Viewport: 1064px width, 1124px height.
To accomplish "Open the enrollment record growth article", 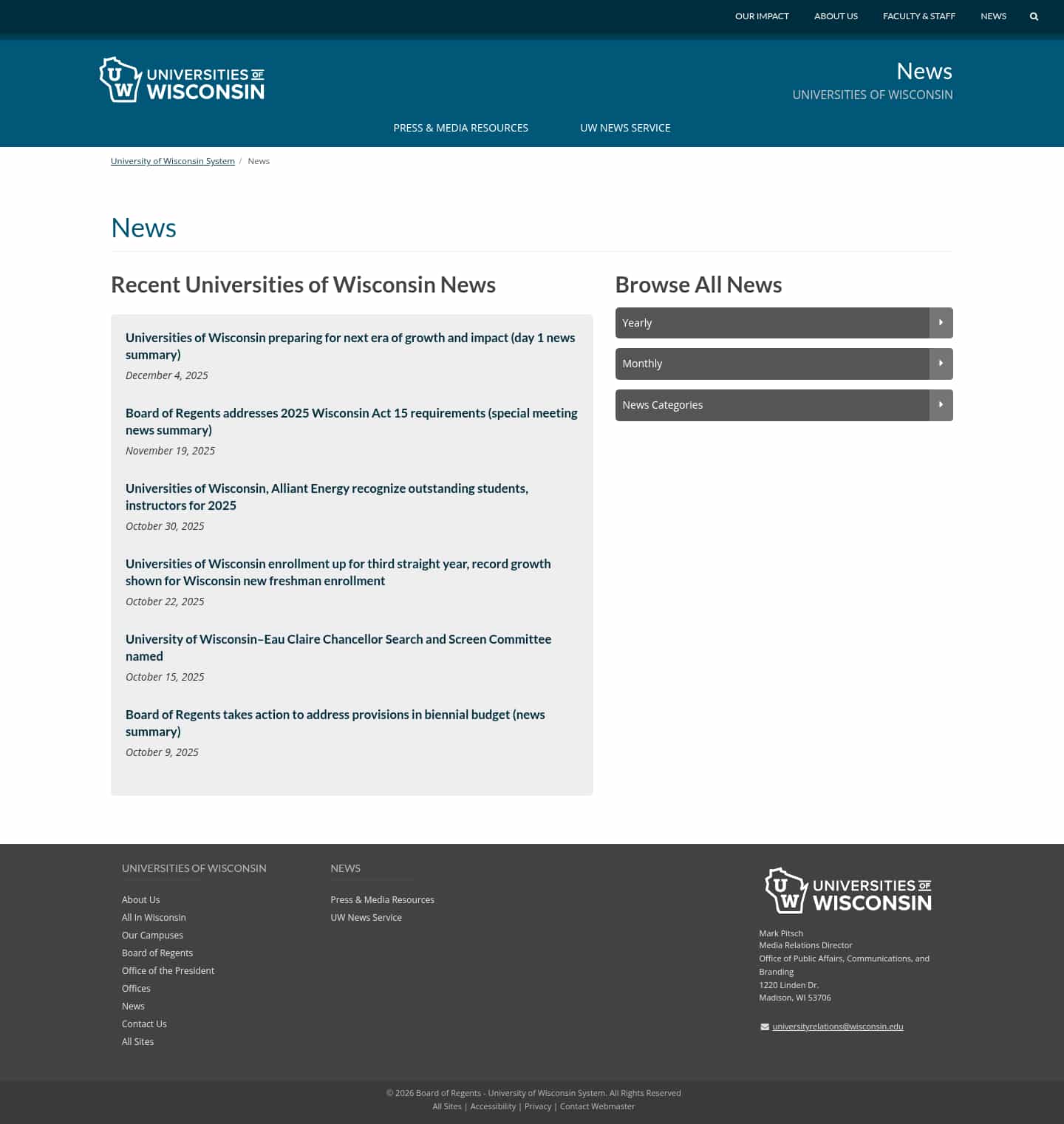I will 338,572.
